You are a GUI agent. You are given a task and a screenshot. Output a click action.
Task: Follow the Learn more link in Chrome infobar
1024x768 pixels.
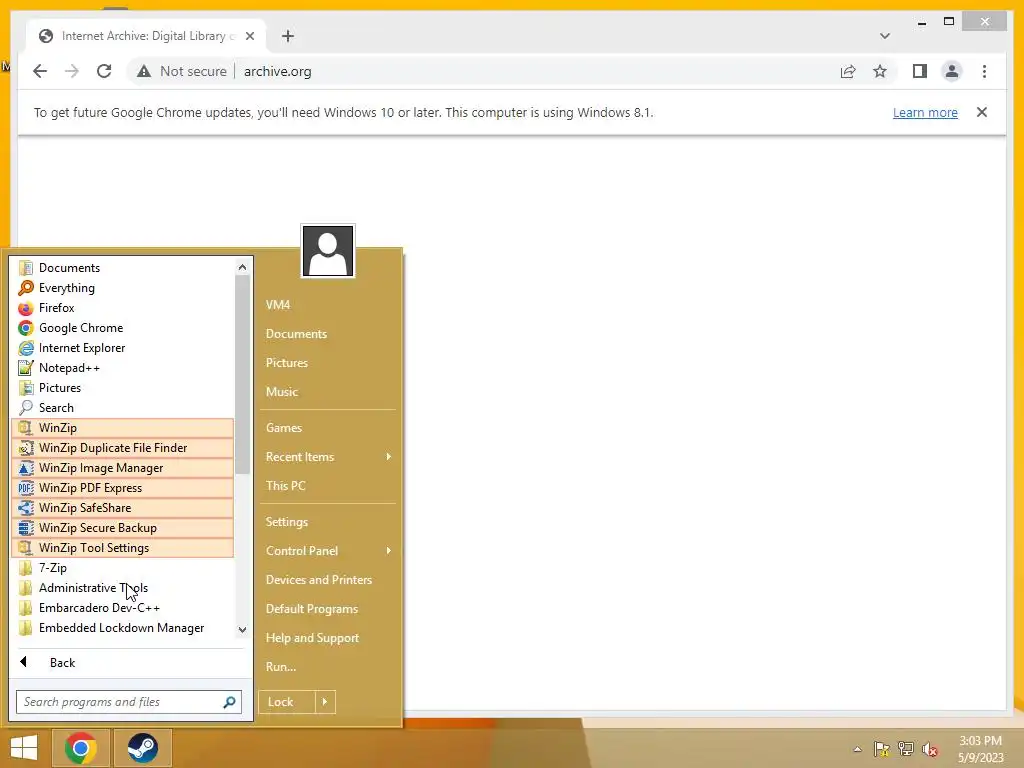point(925,112)
